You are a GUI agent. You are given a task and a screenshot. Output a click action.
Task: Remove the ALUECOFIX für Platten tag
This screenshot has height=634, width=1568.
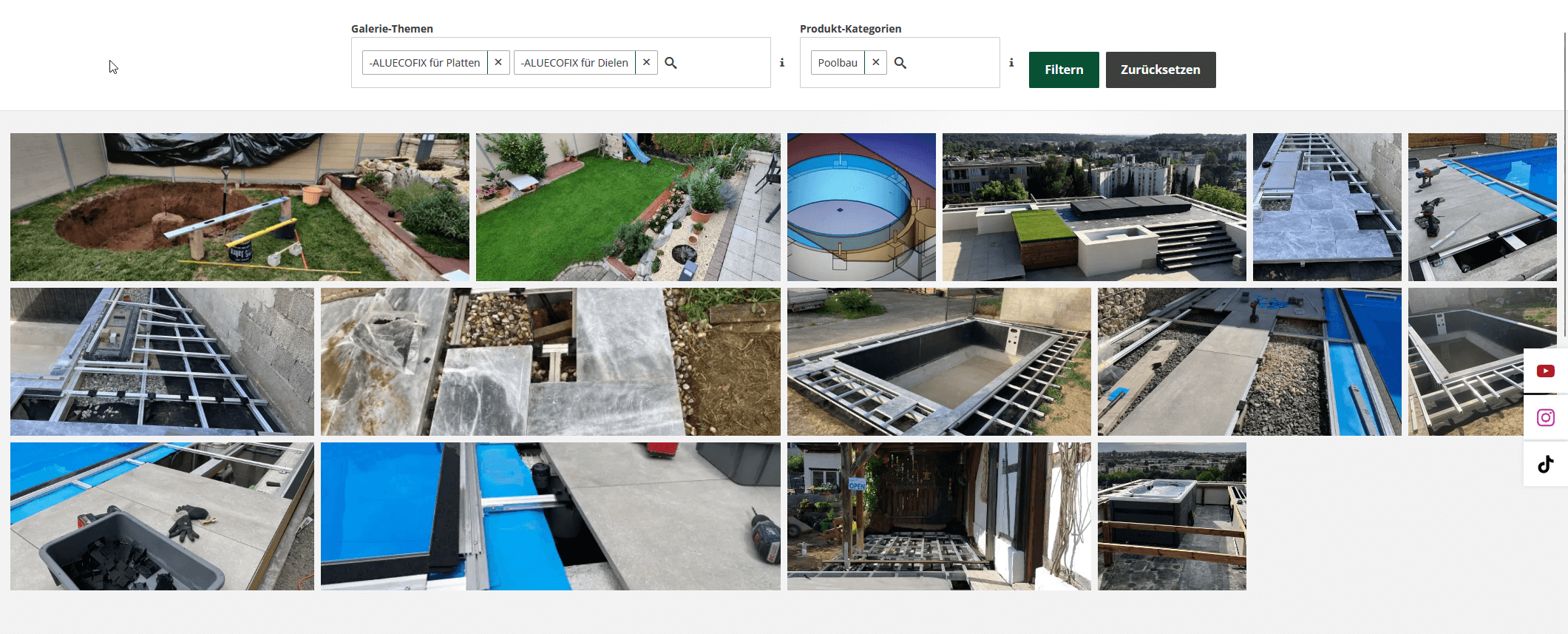pos(498,63)
